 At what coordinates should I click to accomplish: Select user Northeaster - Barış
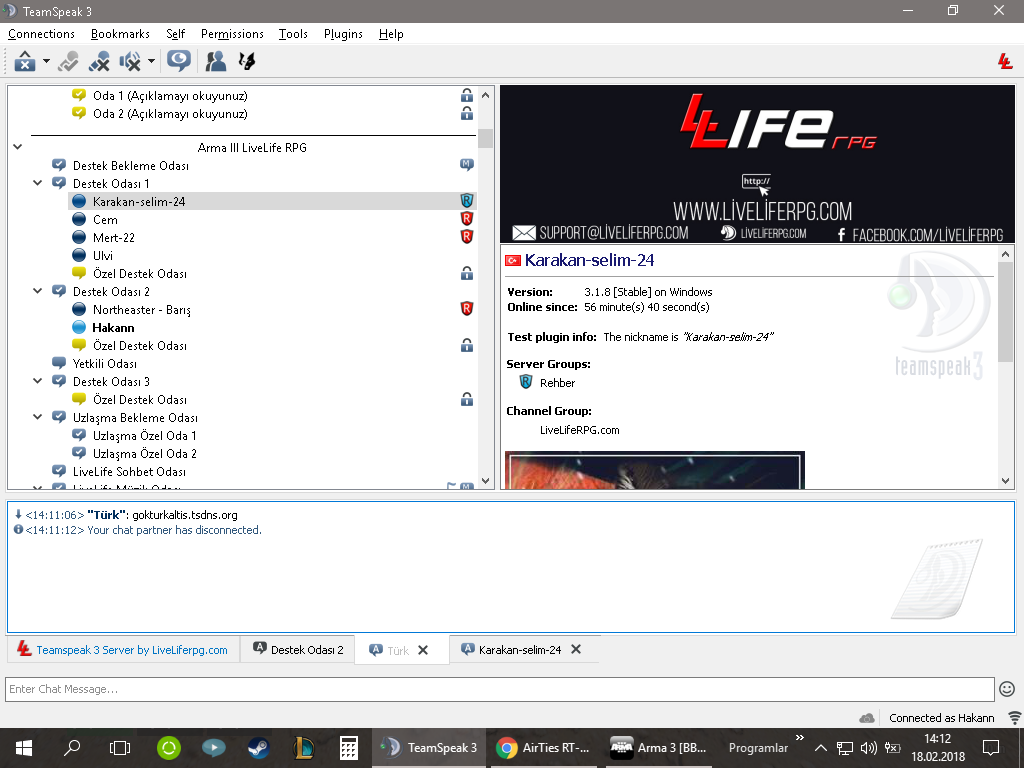point(142,310)
